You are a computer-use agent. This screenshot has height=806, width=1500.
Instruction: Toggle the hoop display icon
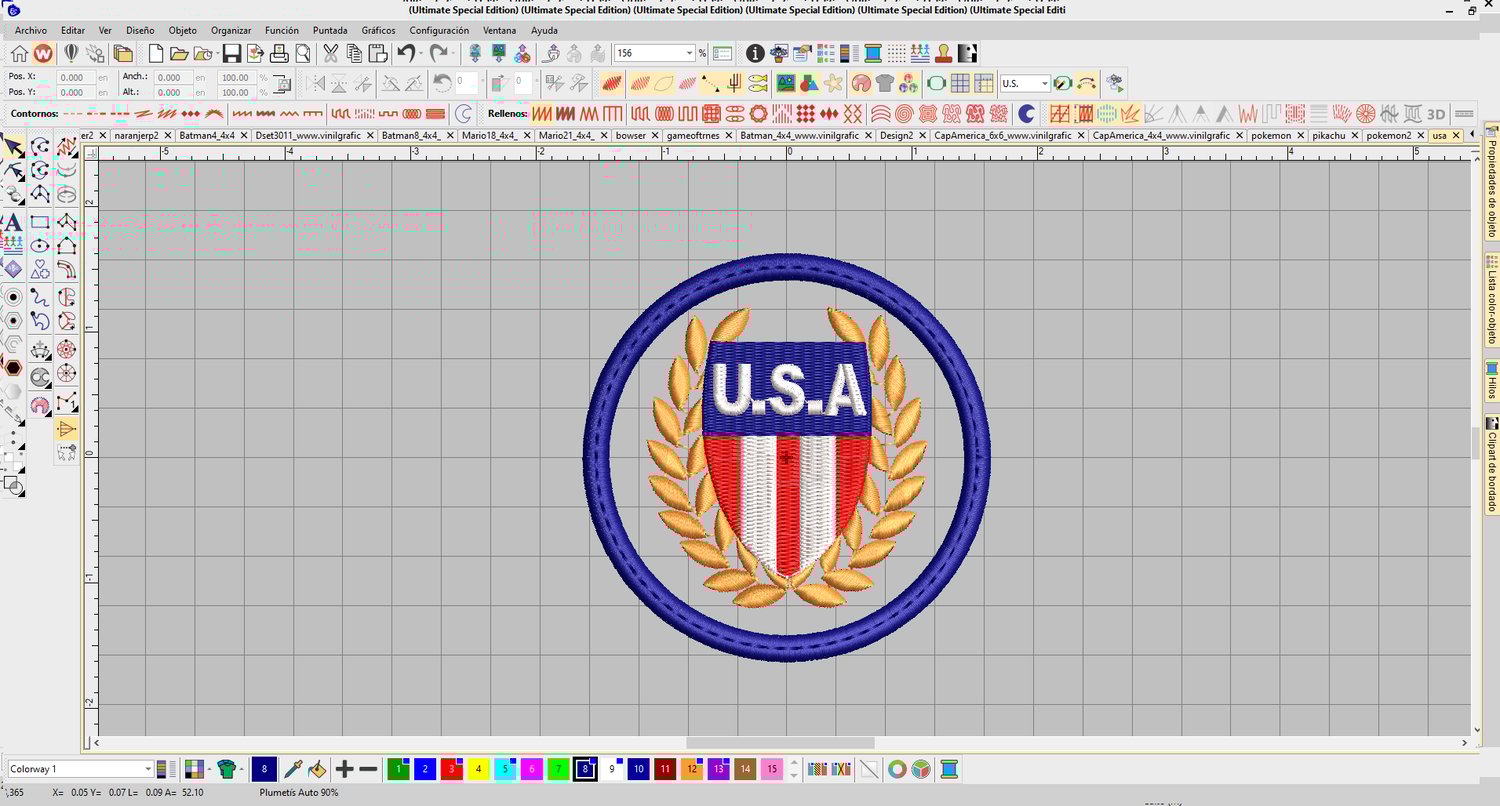click(x=936, y=83)
